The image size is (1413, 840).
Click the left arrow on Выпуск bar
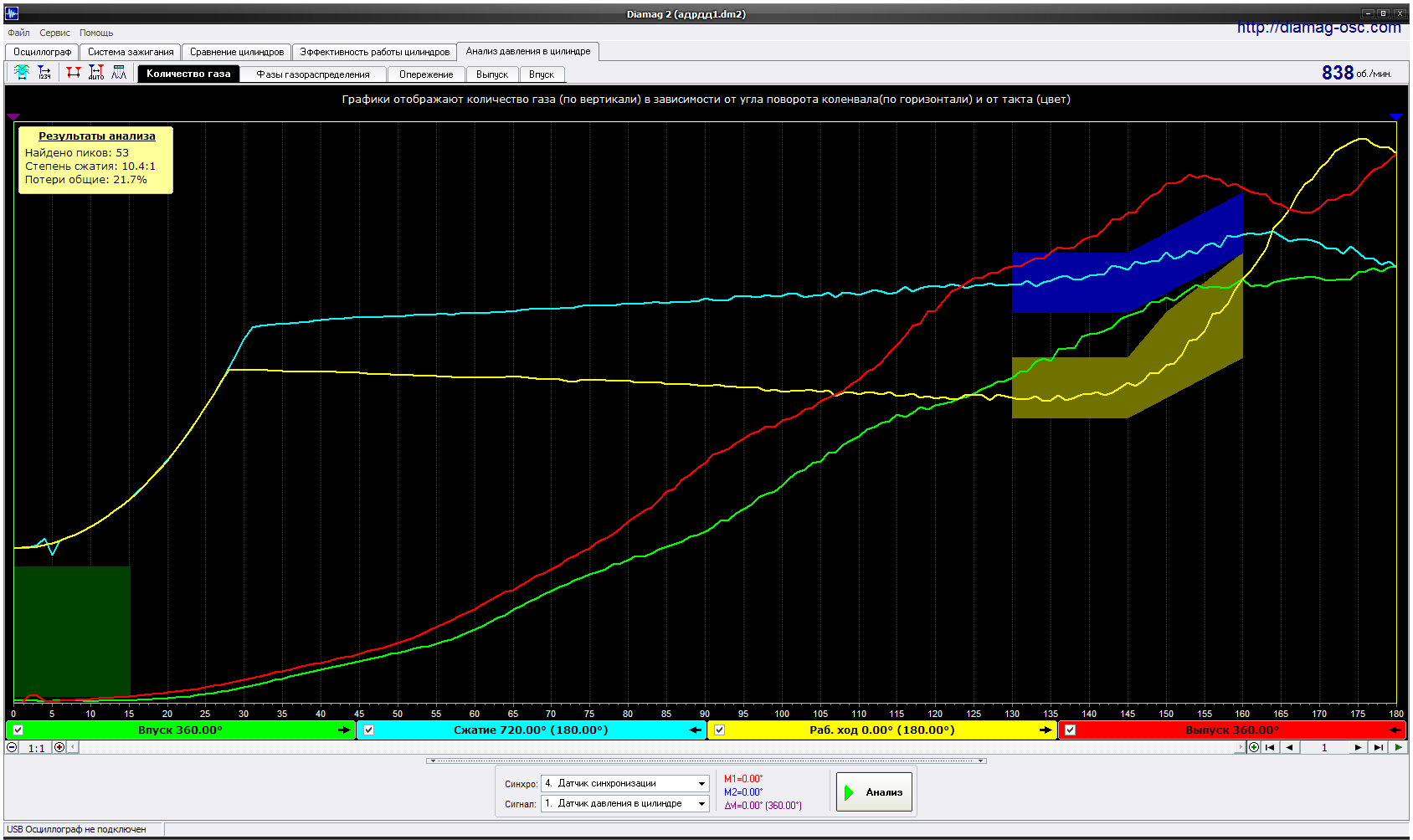1395,730
